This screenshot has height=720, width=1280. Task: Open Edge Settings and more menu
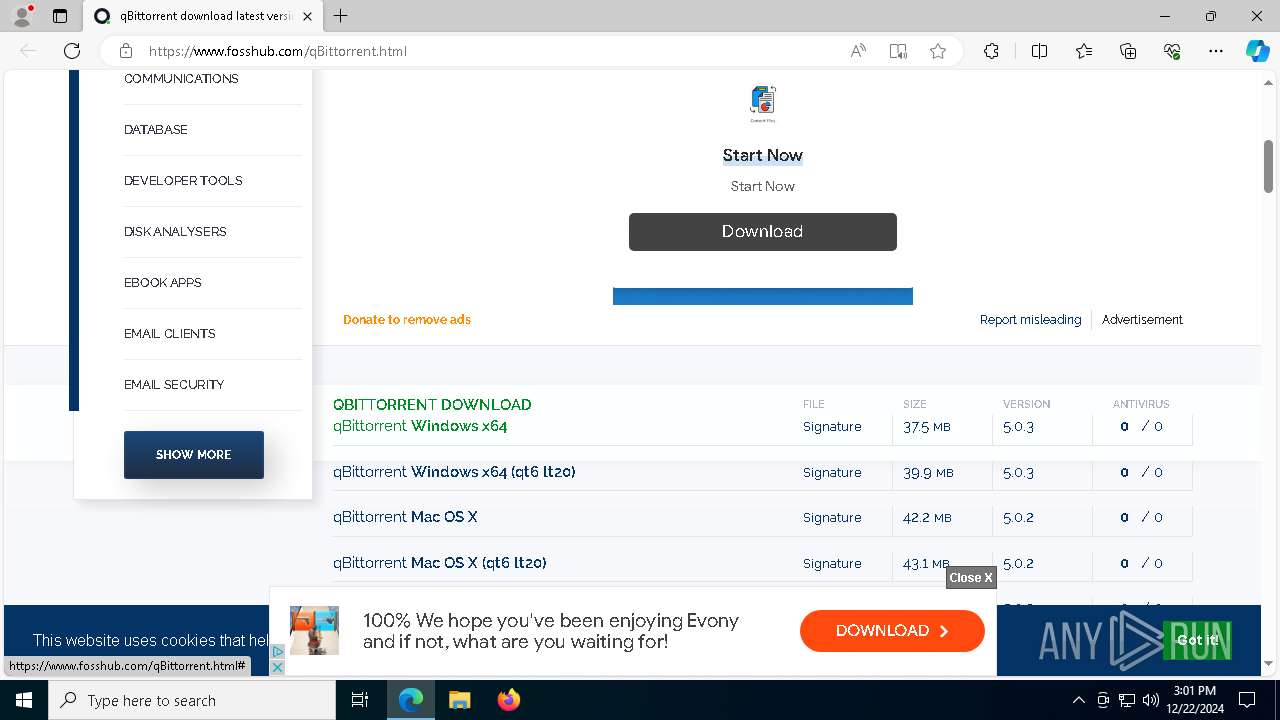click(1216, 51)
